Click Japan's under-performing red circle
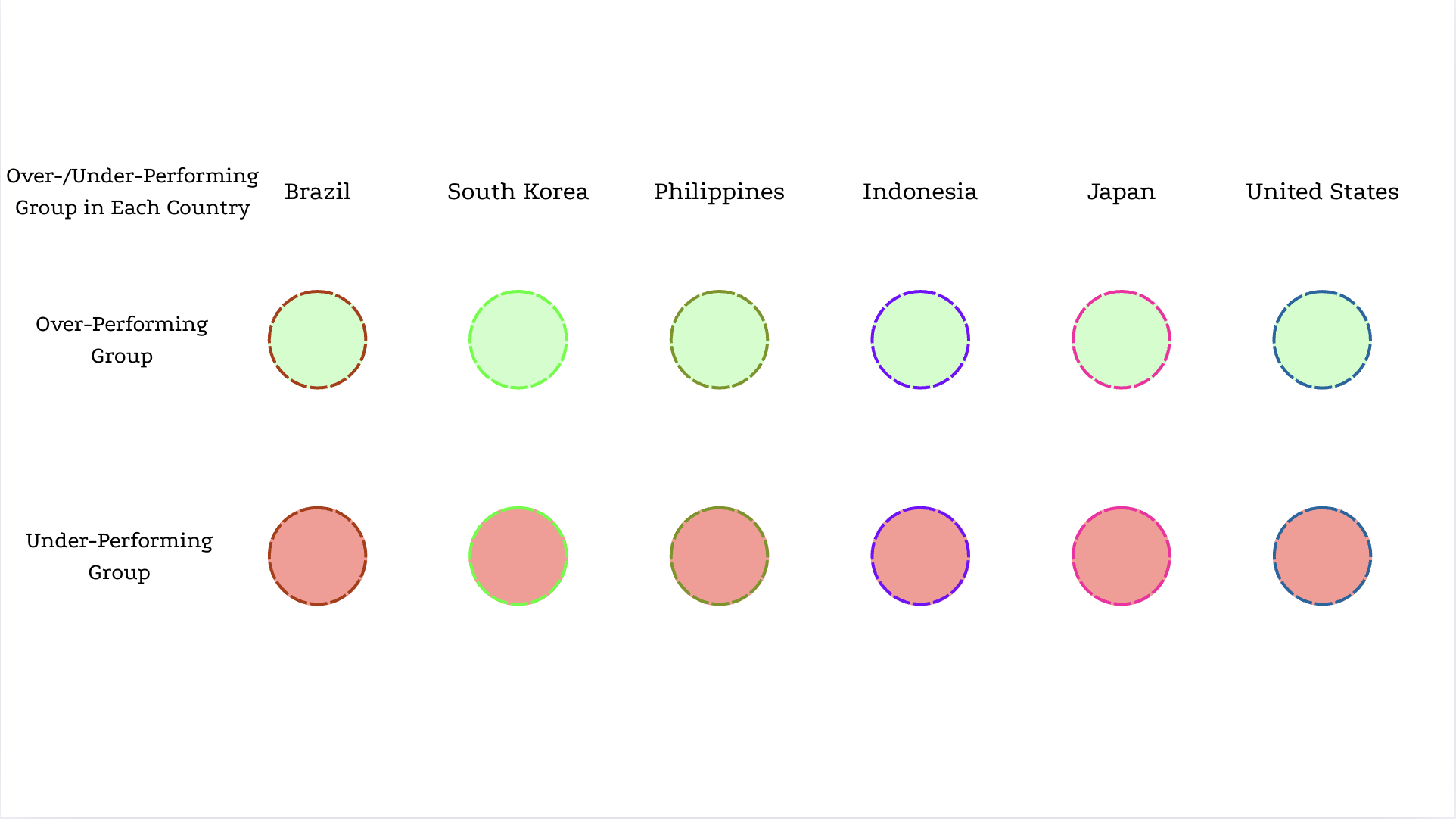The height and width of the screenshot is (819, 1456). [1122, 556]
